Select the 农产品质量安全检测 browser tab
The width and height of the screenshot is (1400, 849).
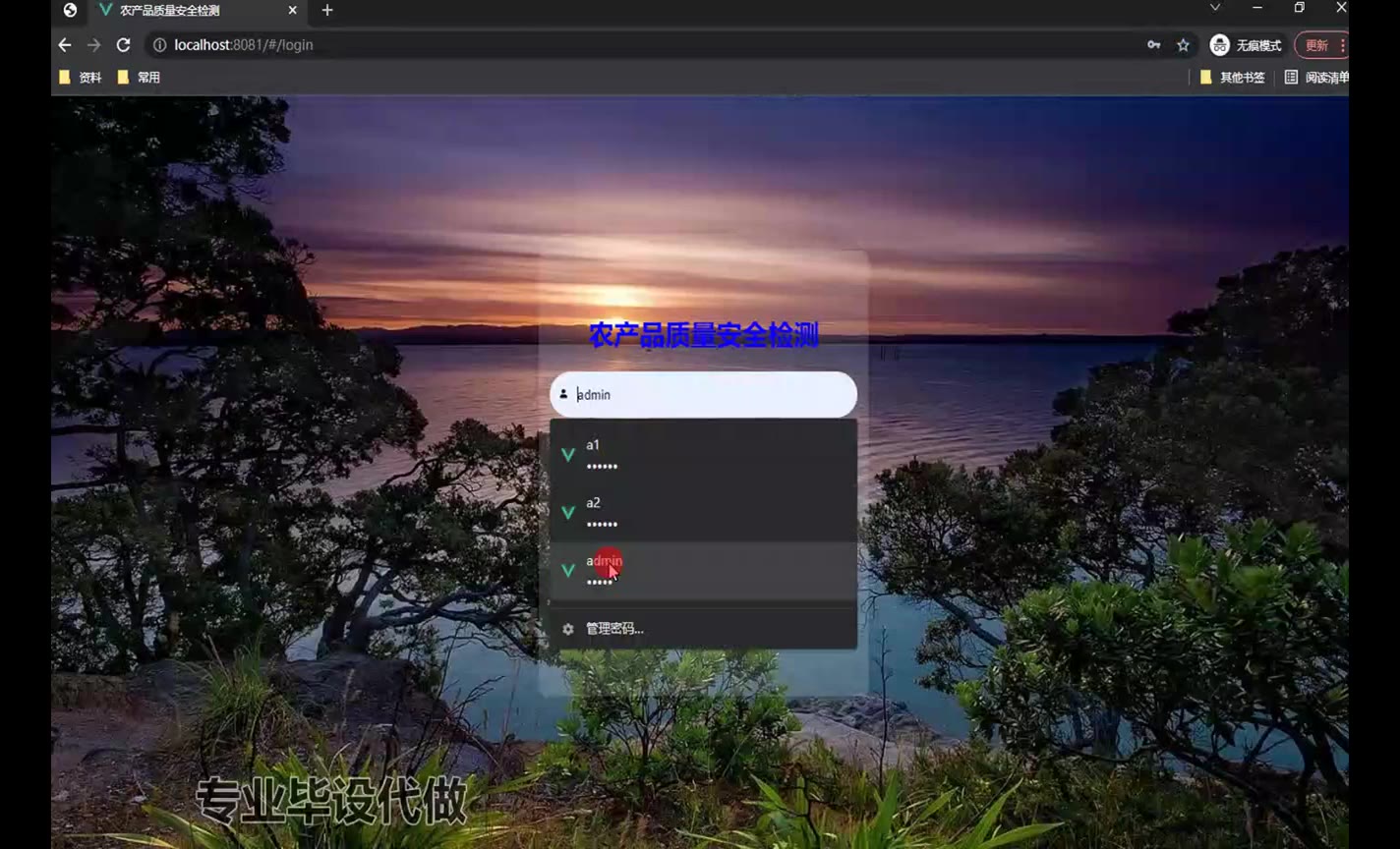click(x=197, y=11)
